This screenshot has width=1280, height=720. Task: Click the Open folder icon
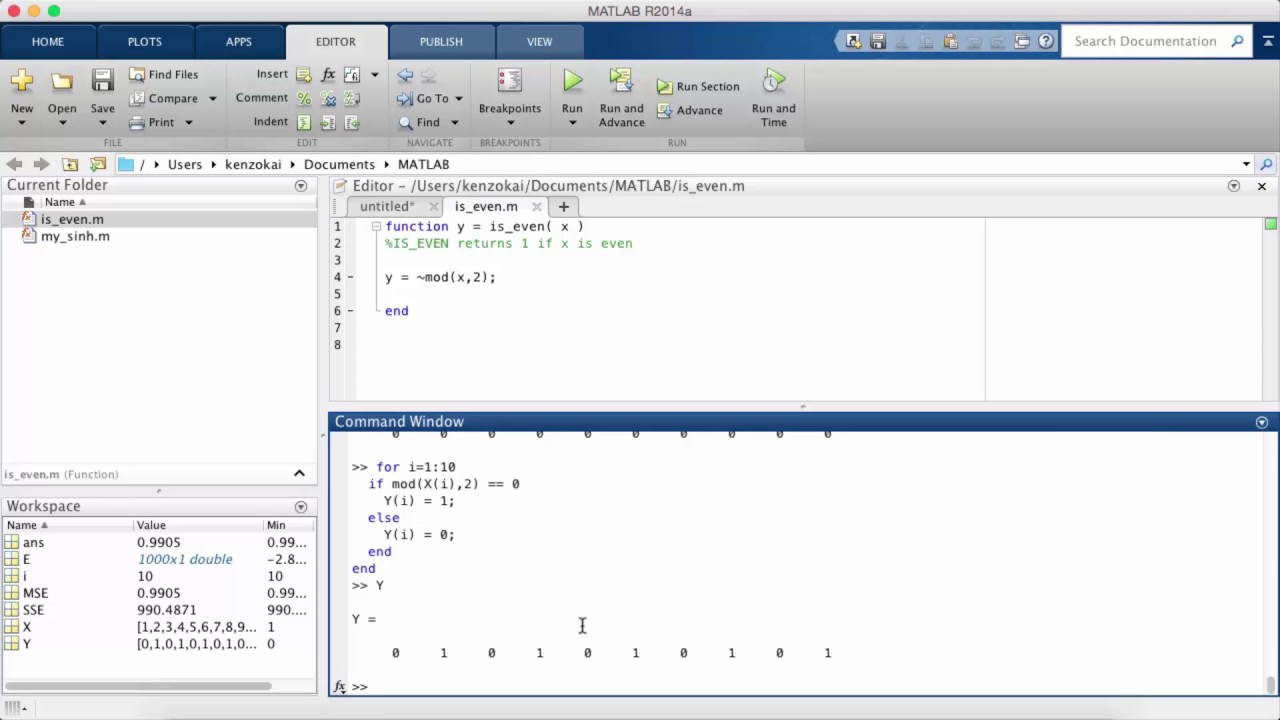pos(62,81)
